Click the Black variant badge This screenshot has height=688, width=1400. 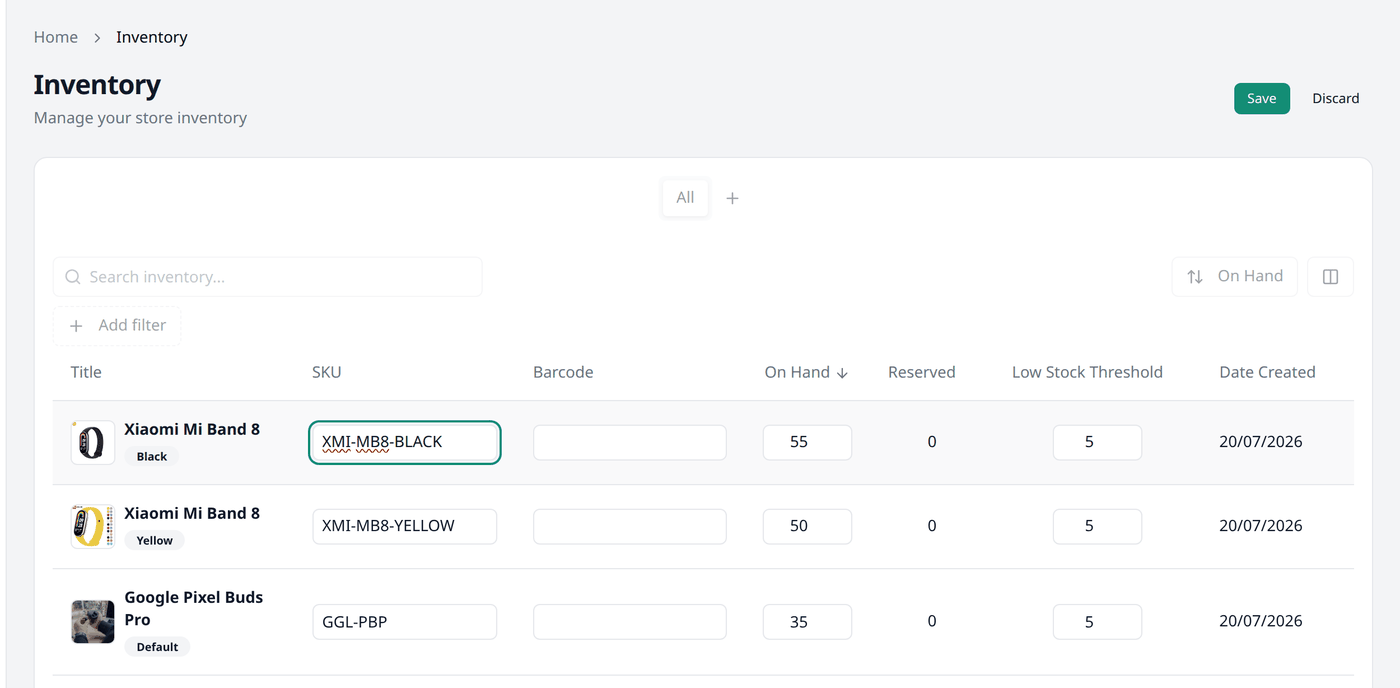click(152, 457)
